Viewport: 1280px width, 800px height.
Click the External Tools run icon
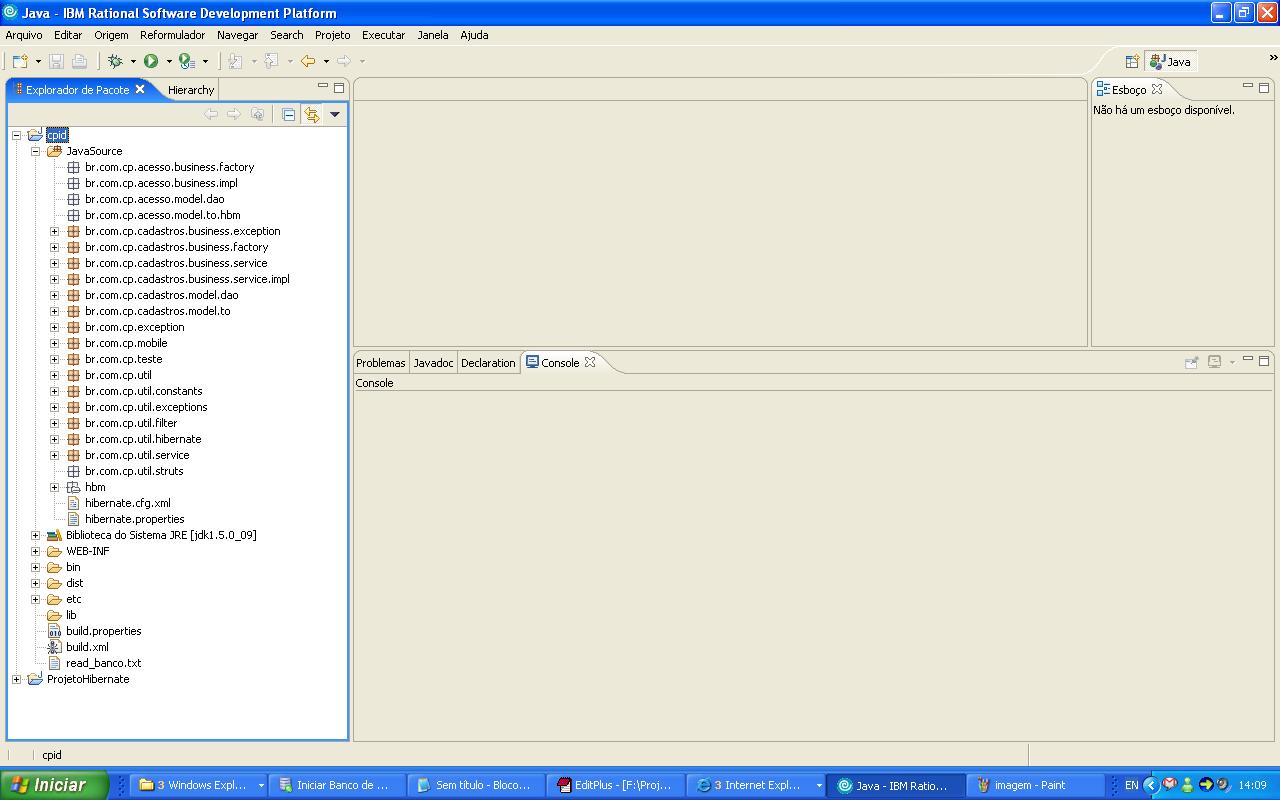tap(186, 61)
